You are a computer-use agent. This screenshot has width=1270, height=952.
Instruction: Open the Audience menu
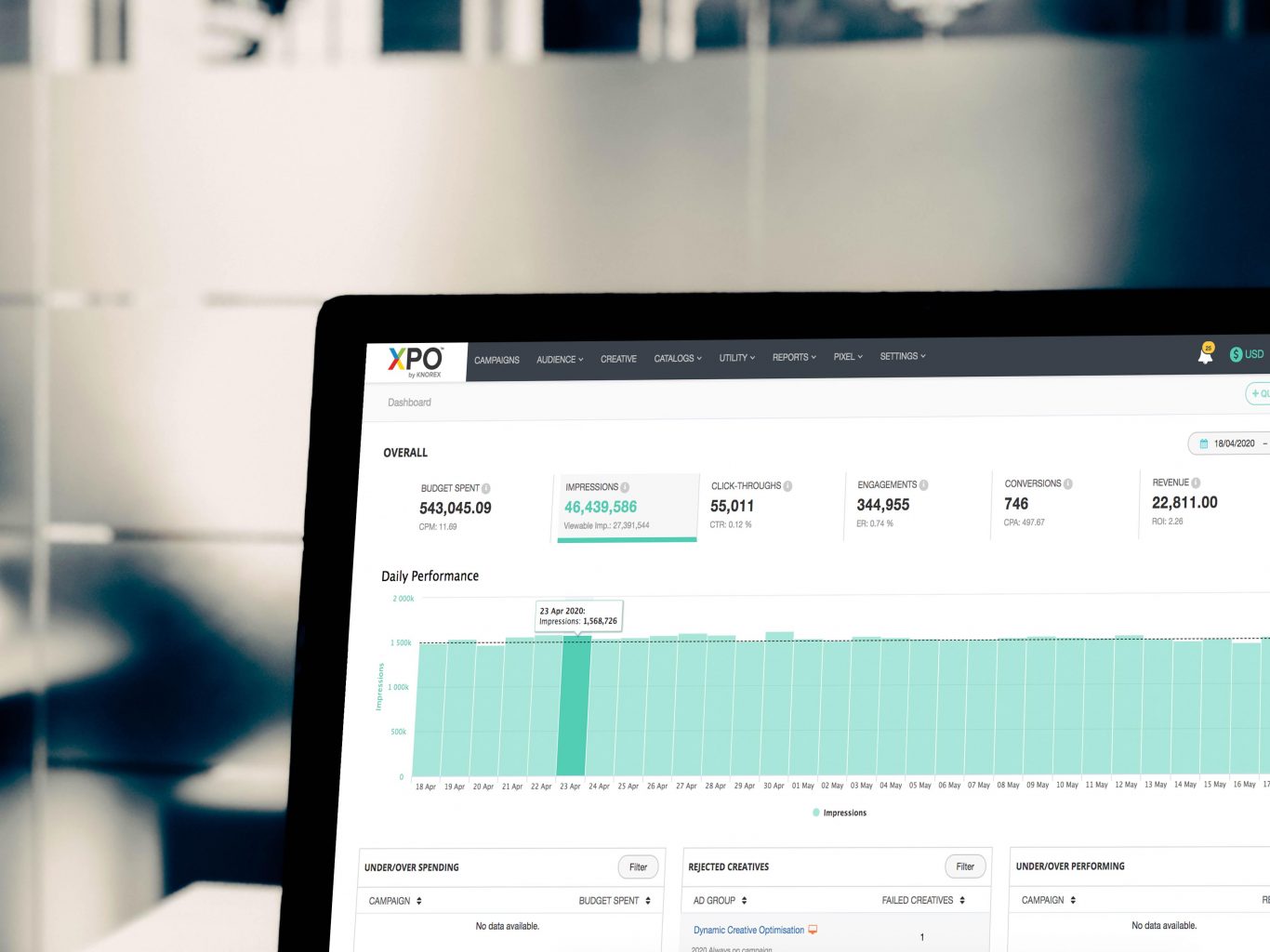tap(559, 359)
